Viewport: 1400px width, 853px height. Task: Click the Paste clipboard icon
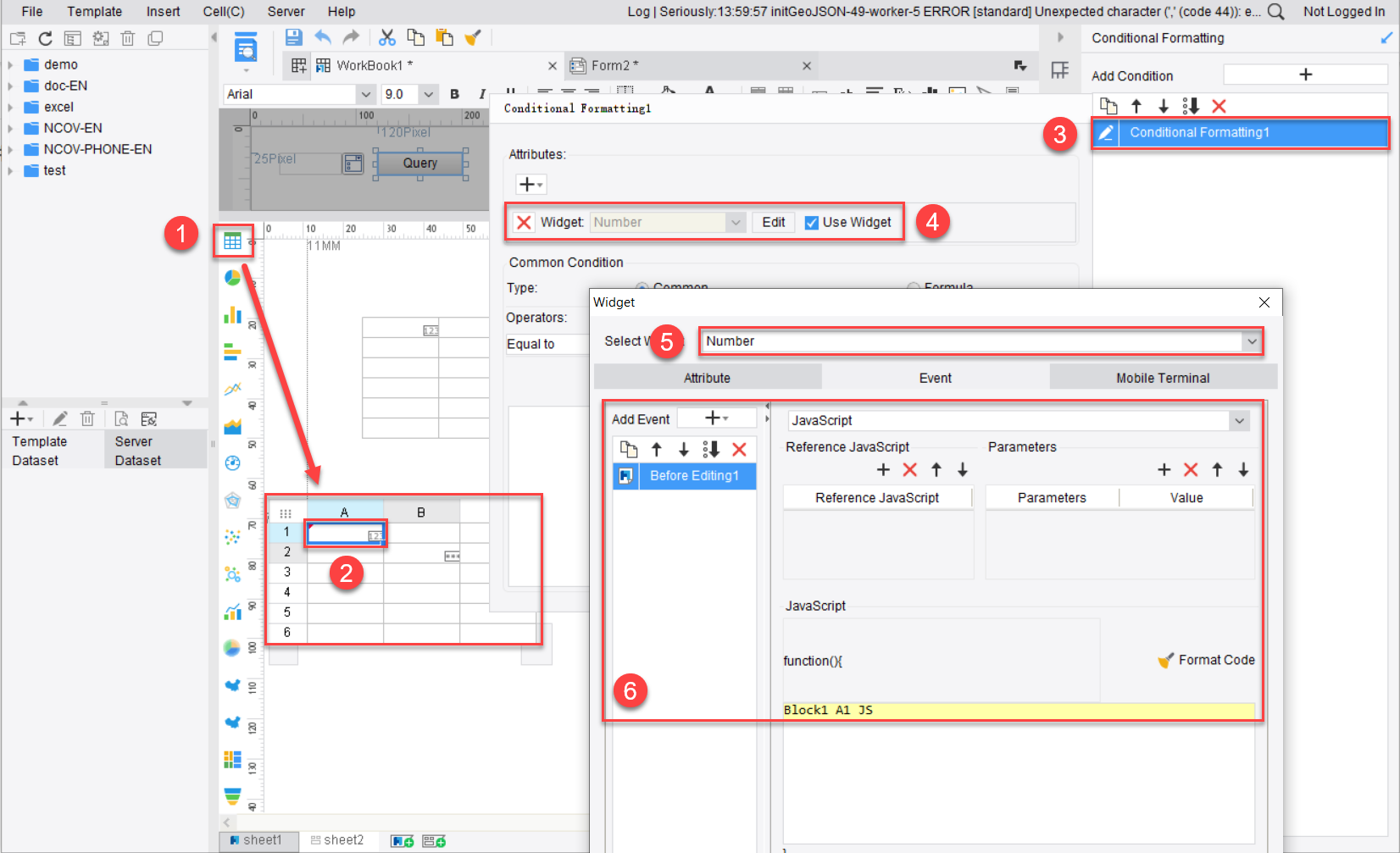pos(444,37)
